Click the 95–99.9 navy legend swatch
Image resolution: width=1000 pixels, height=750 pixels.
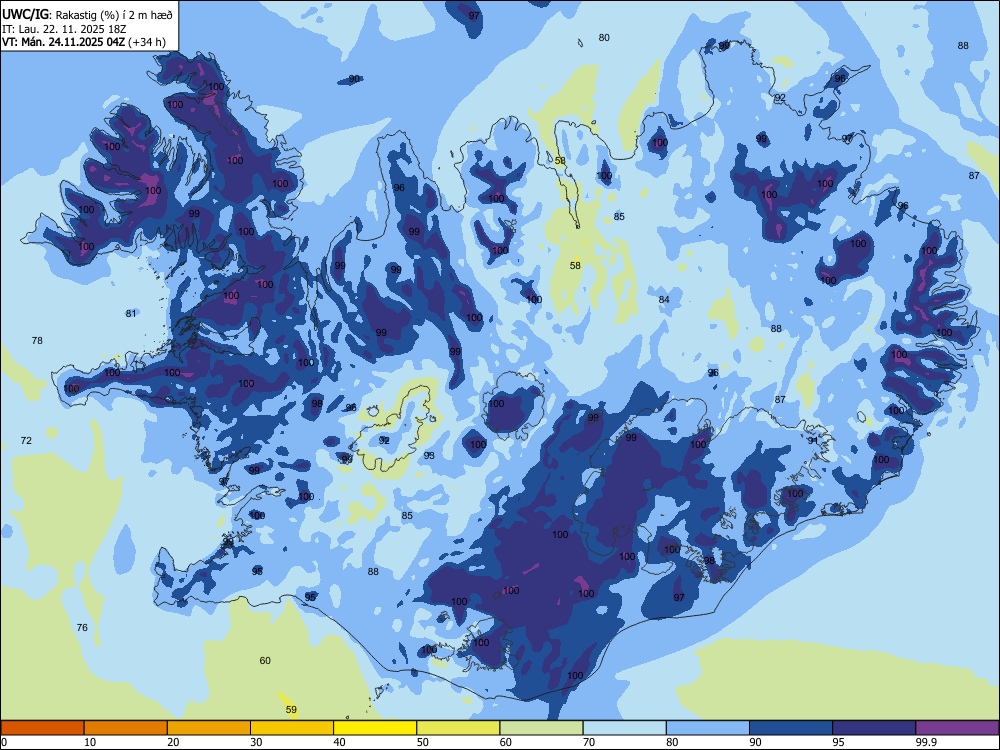click(x=874, y=728)
